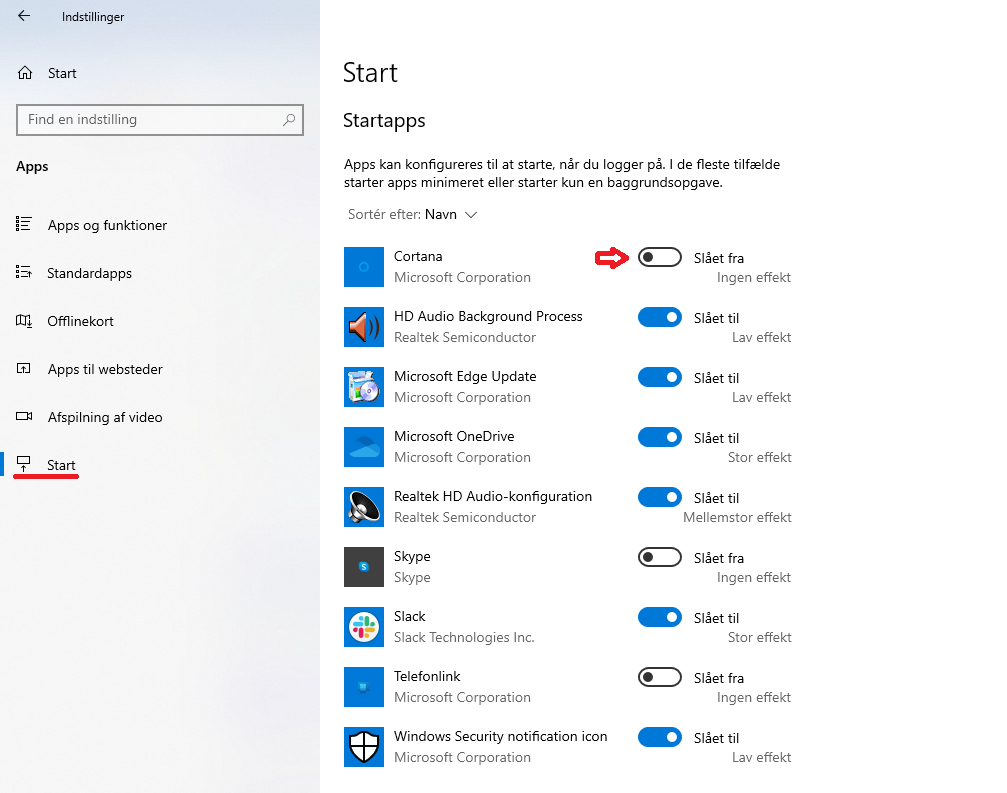The image size is (1007, 793).
Task: Click the HD Audio Background Process name
Action: pos(488,316)
